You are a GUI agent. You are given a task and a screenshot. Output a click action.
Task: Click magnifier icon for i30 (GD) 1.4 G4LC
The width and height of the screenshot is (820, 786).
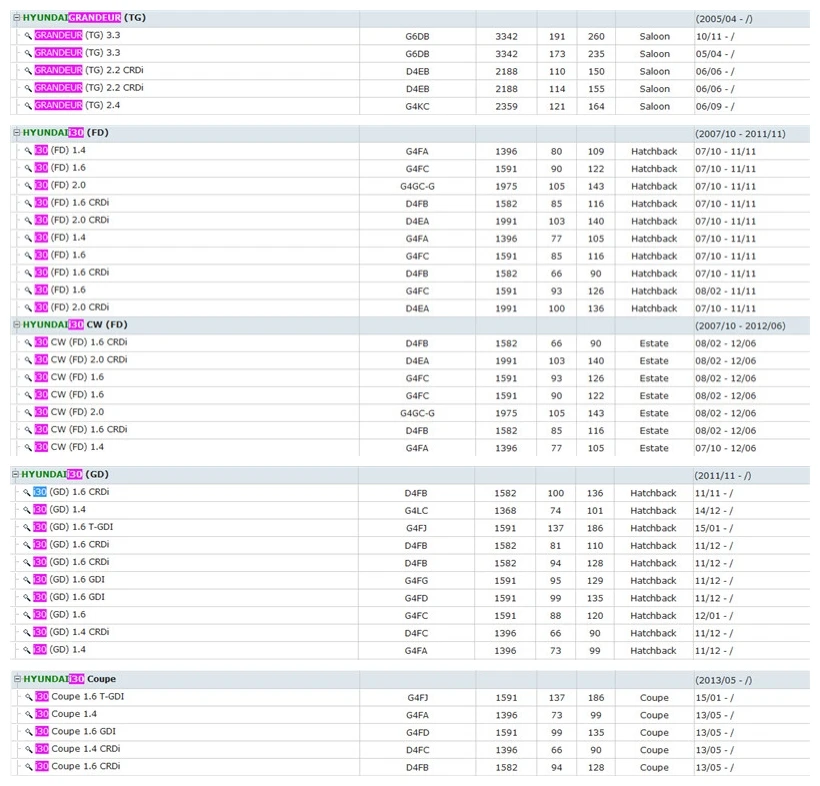(26, 510)
